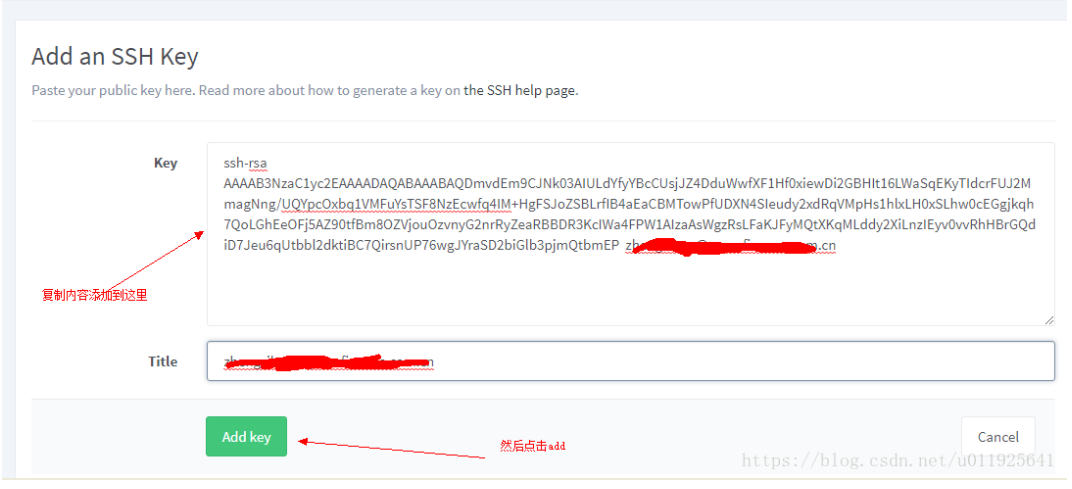Image resolution: width=1072 pixels, height=489 pixels.
Task: Click the Title field label
Action: point(163,361)
